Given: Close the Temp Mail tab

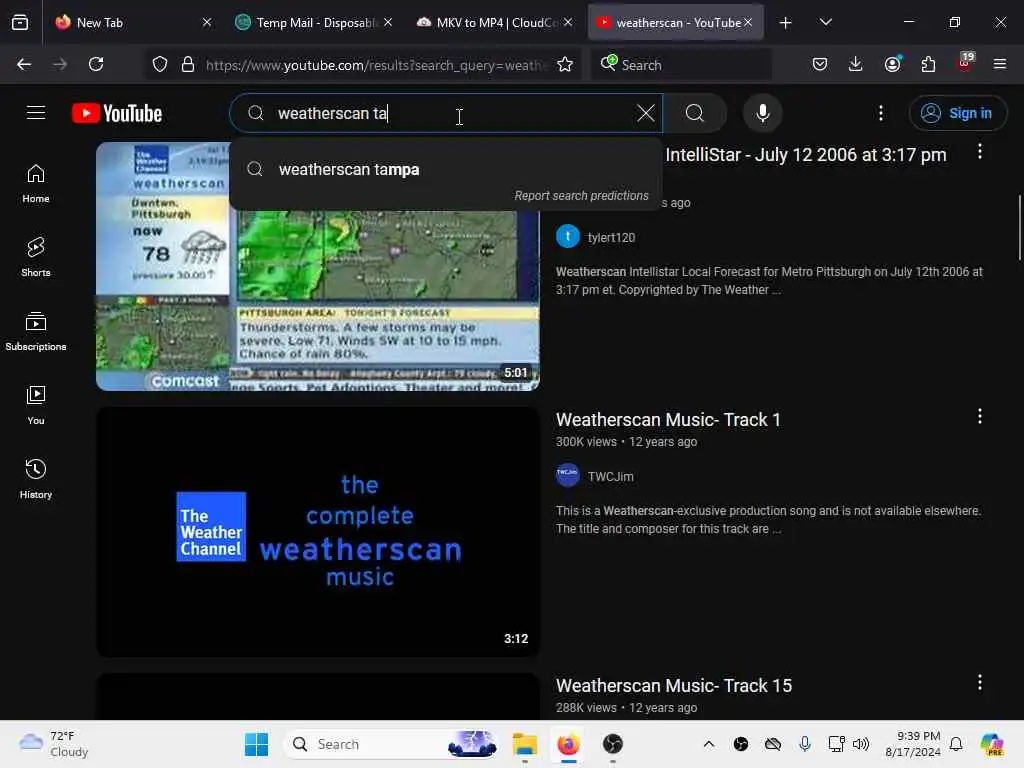Looking at the screenshot, I should [x=388, y=22].
